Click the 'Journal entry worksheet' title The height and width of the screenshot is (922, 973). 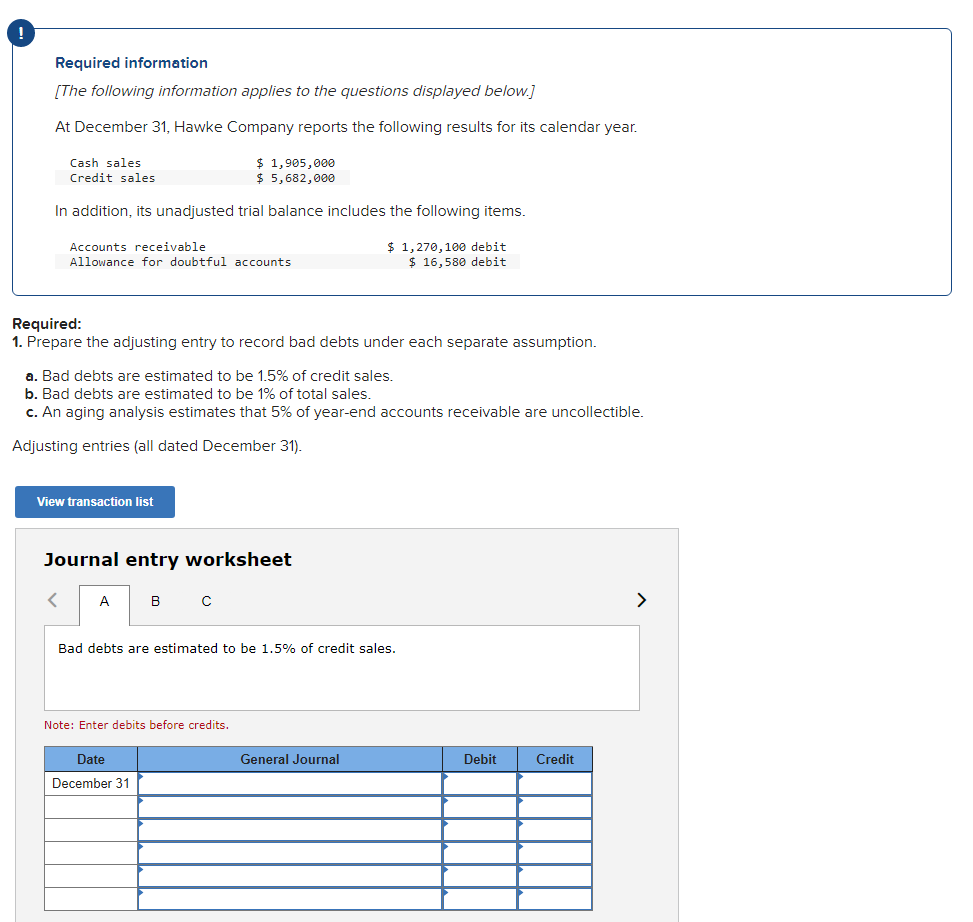pyautogui.click(x=168, y=560)
